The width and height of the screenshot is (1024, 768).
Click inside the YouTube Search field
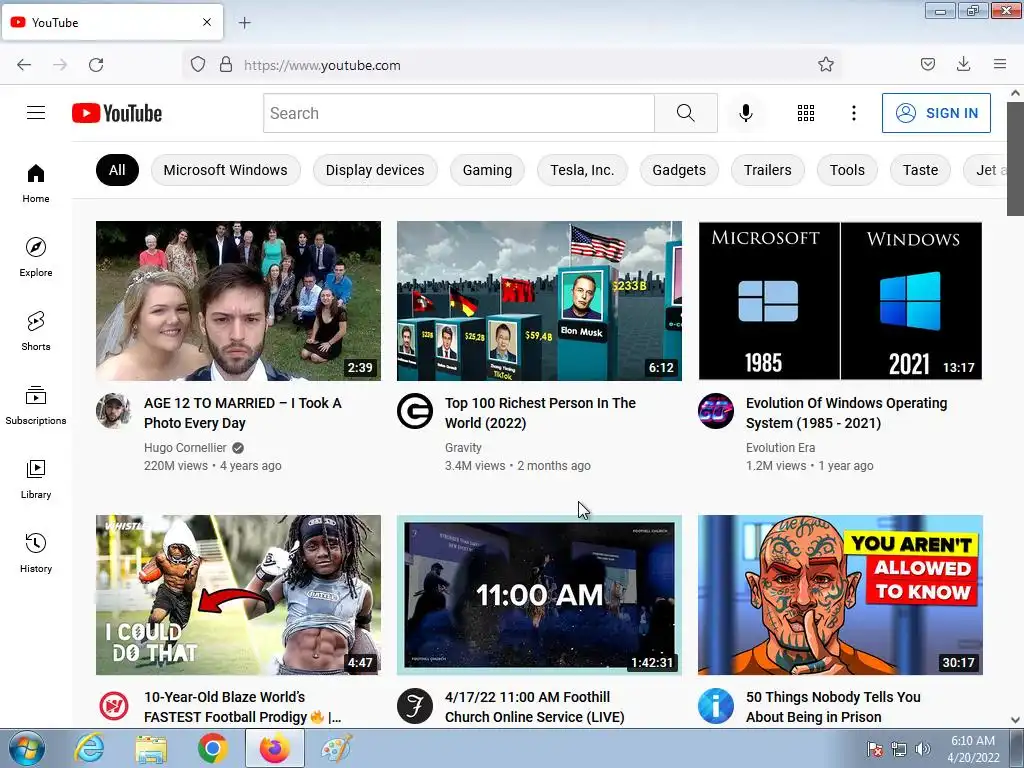pyautogui.click(x=459, y=113)
